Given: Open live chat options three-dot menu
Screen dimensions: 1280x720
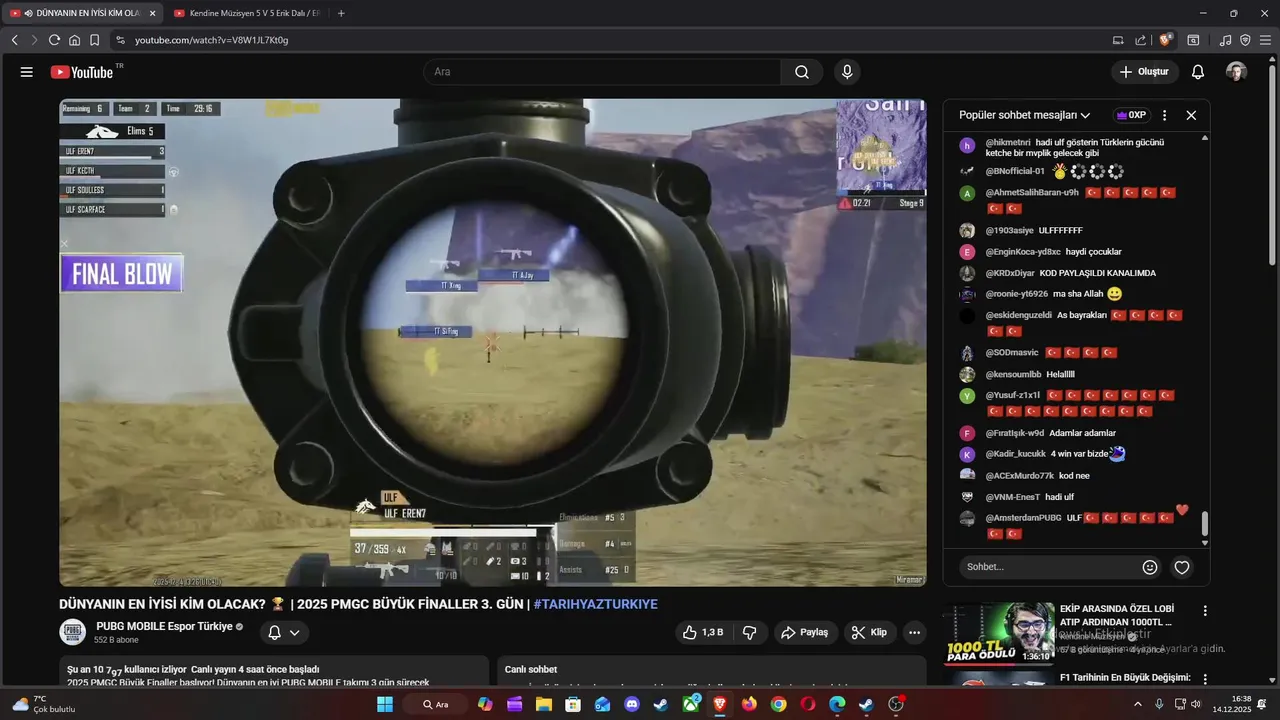Looking at the screenshot, I should [1164, 115].
